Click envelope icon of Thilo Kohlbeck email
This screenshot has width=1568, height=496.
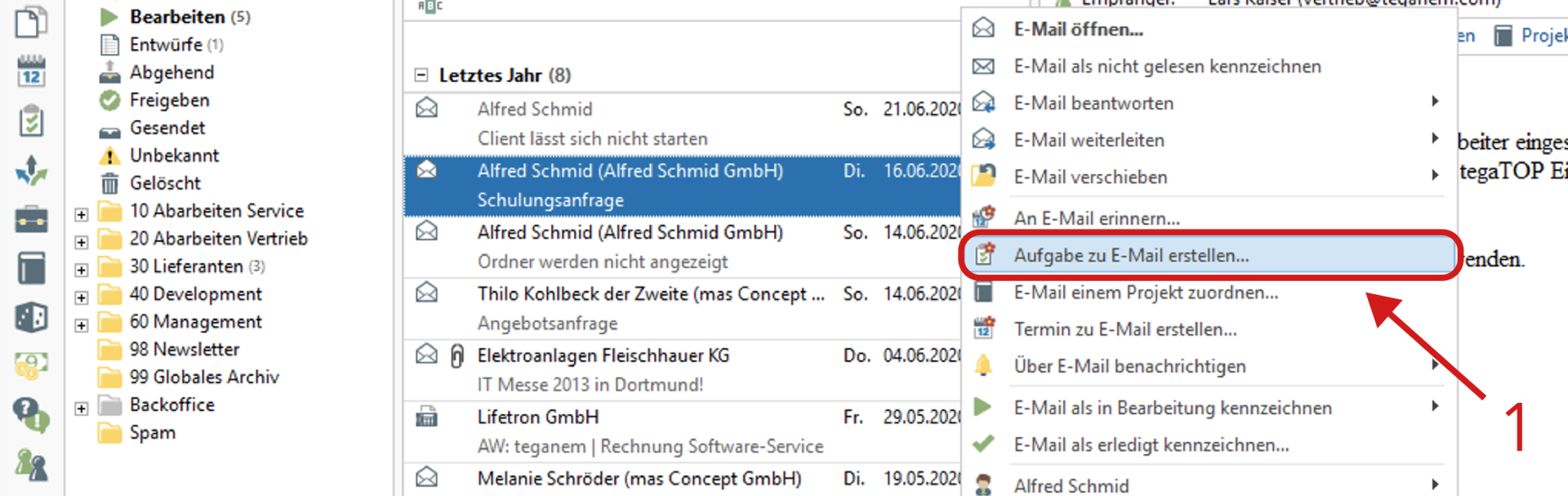pyautogui.click(x=426, y=293)
